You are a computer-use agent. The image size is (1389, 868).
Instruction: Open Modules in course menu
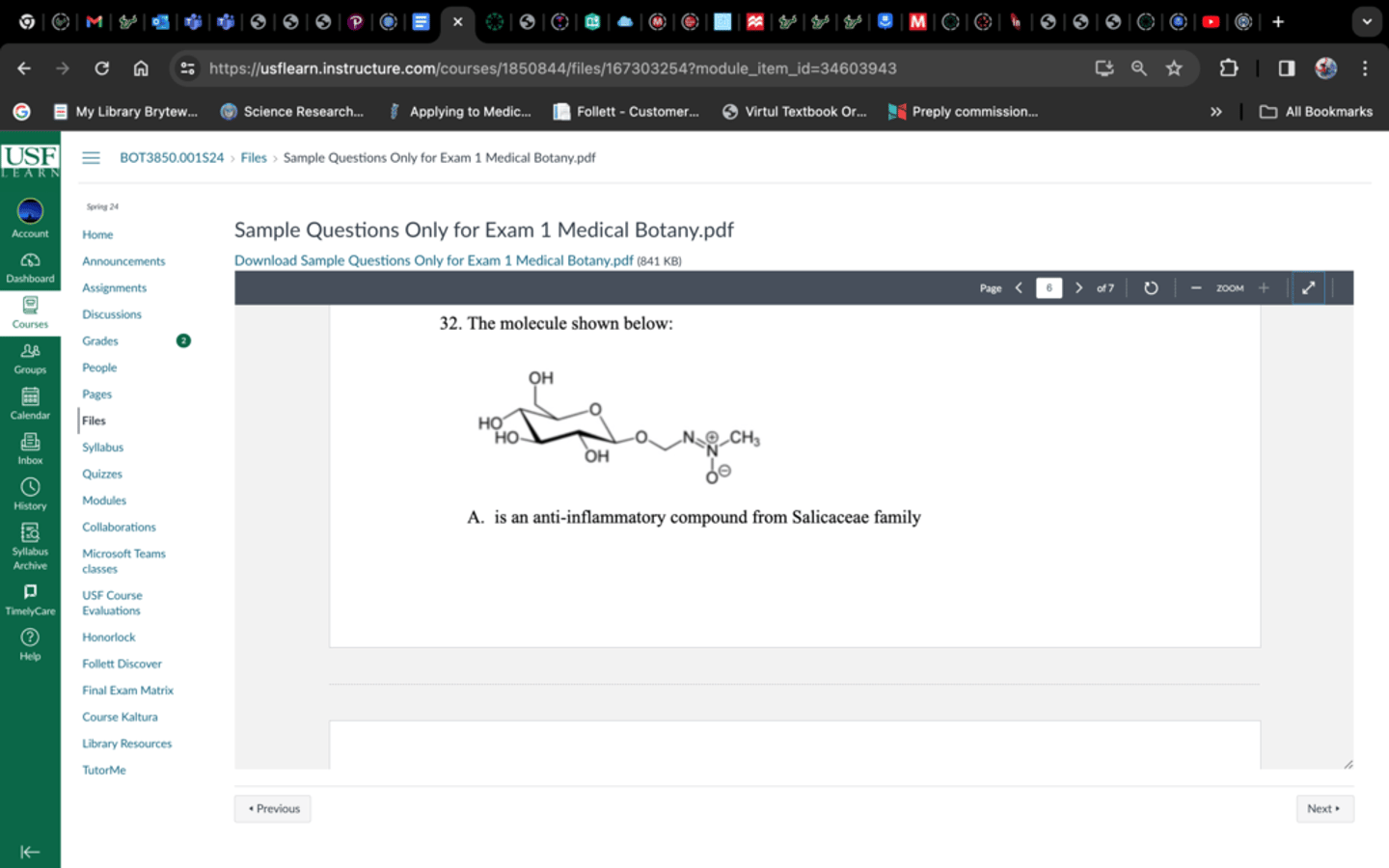coord(104,501)
